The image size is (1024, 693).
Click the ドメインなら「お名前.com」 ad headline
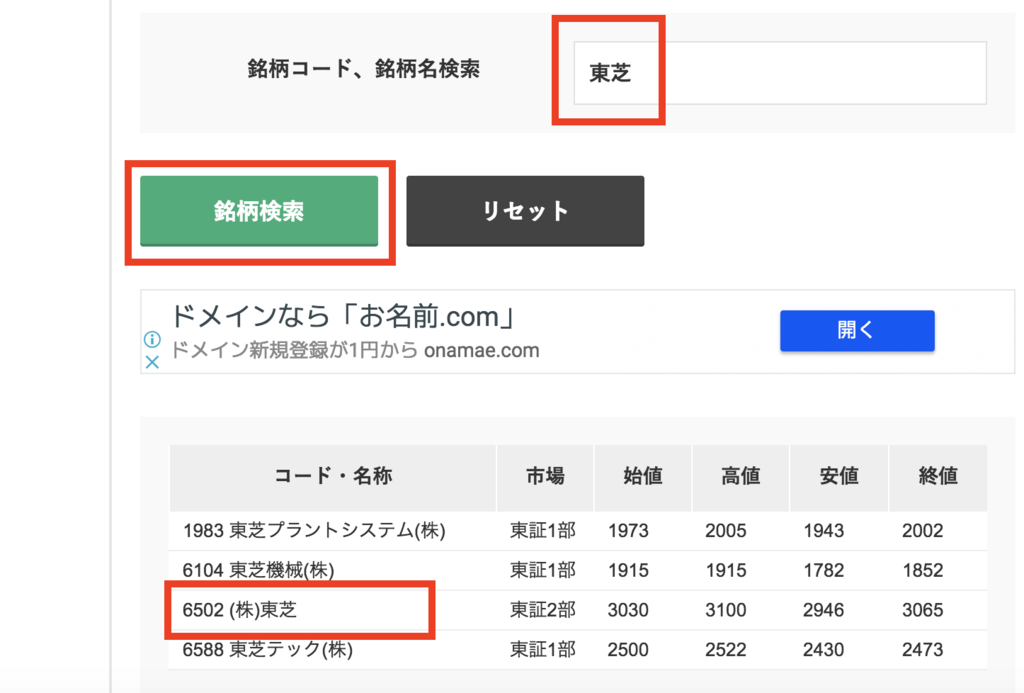344,317
